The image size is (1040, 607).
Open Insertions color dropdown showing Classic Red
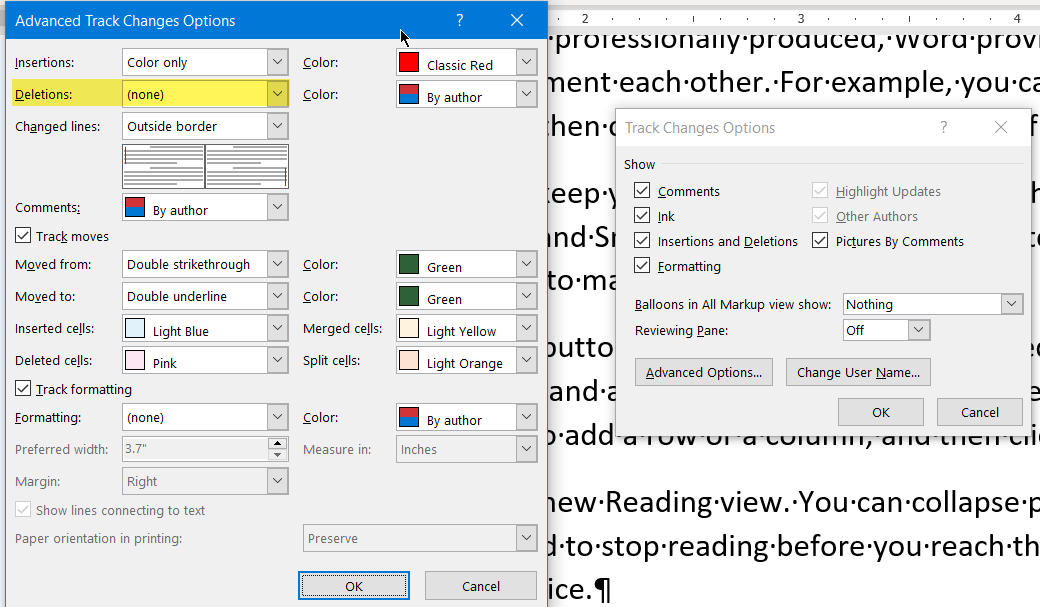click(x=466, y=62)
